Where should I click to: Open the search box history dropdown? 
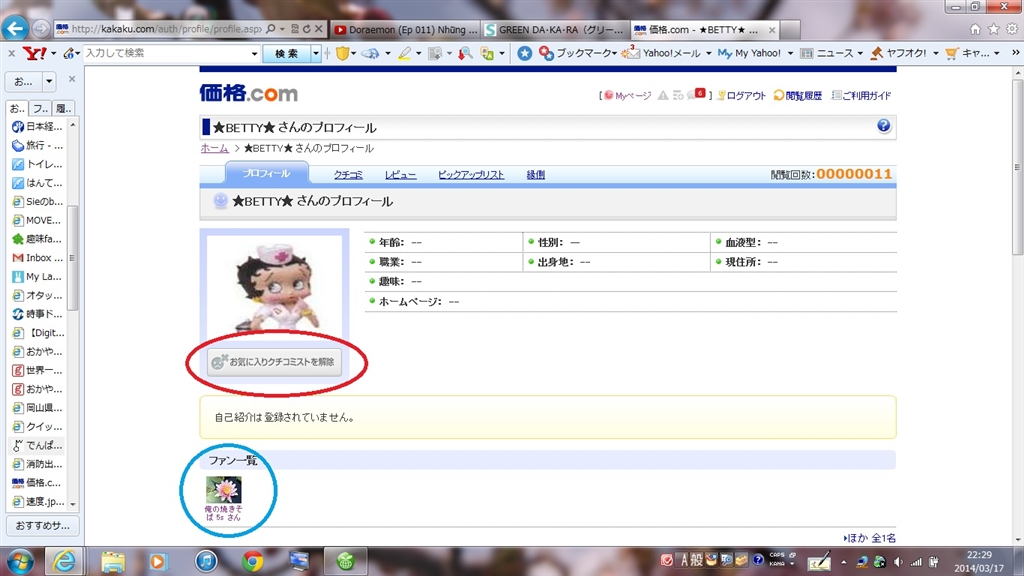coord(254,54)
